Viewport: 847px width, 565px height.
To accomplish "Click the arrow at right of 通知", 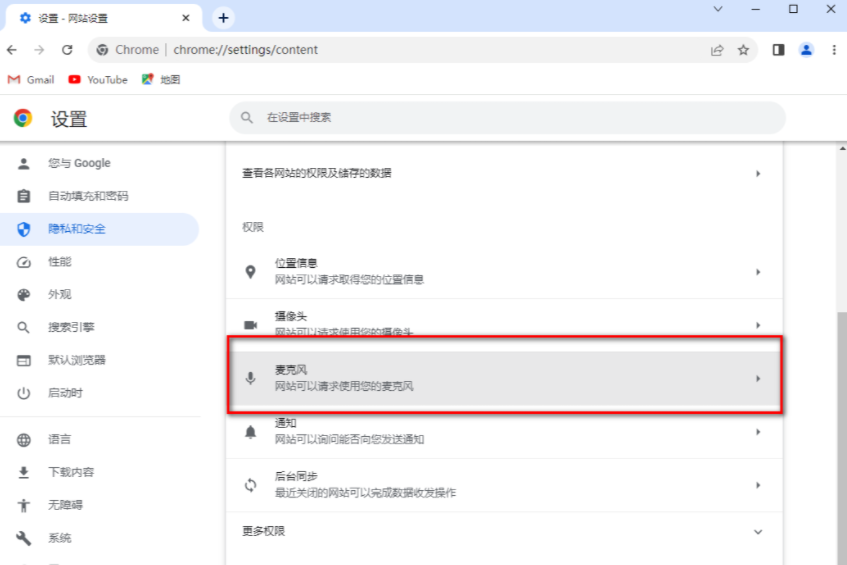I will [x=758, y=432].
